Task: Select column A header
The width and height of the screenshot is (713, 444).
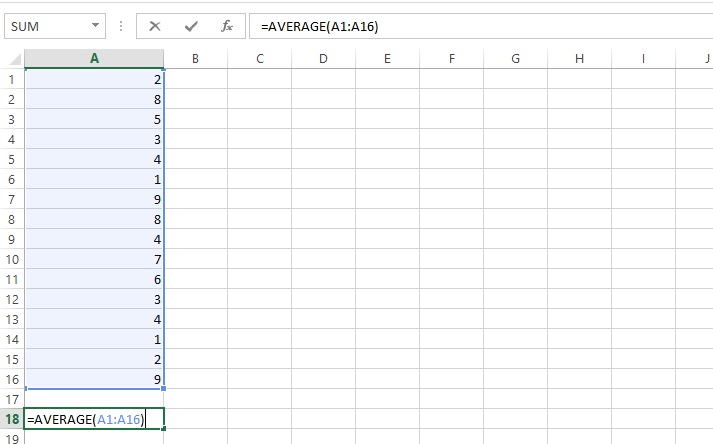Action: [x=94, y=59]
